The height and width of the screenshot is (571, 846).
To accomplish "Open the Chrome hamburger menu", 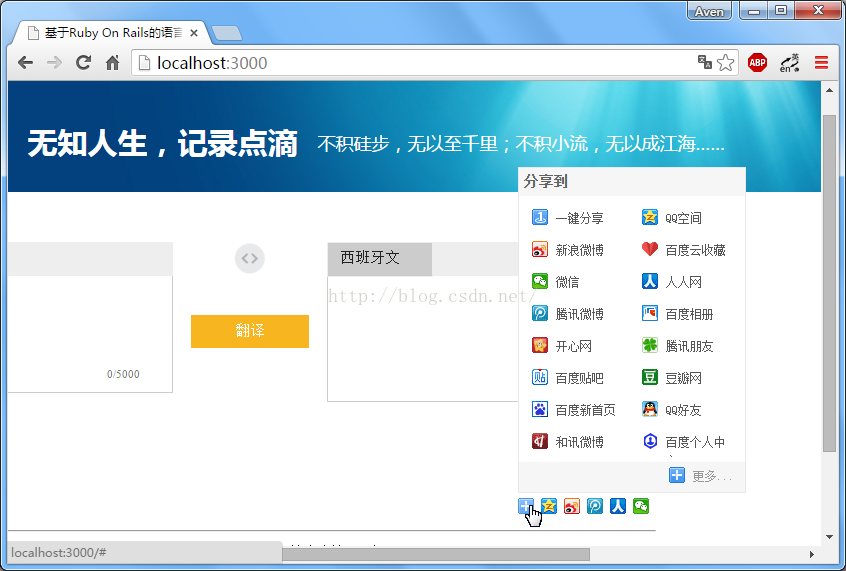I will pyautogui.click(x=821, y=63).
